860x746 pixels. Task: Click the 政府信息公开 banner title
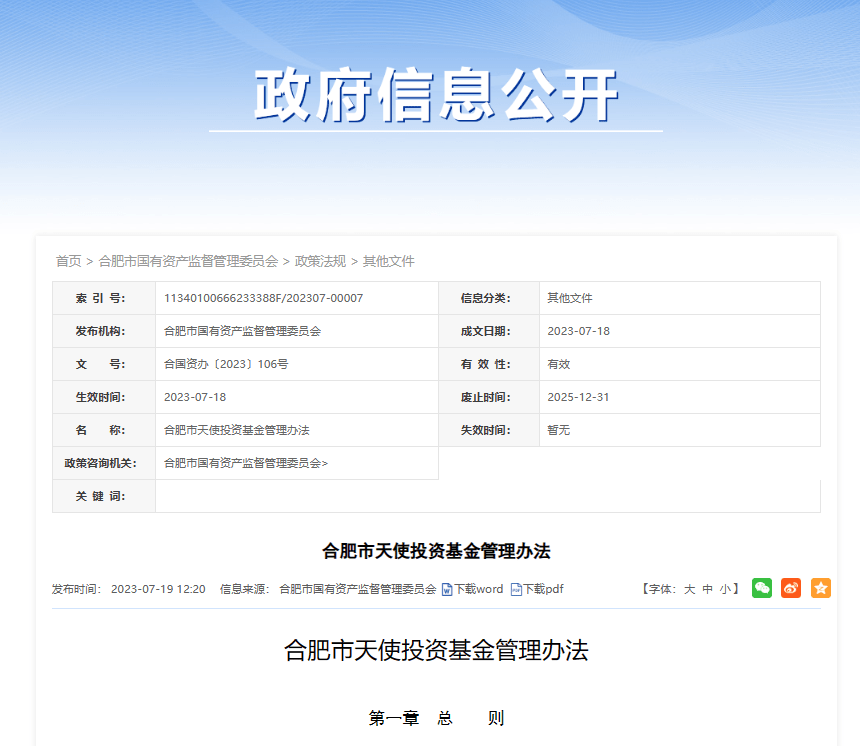pyautogui.click(x=436, y=95)
